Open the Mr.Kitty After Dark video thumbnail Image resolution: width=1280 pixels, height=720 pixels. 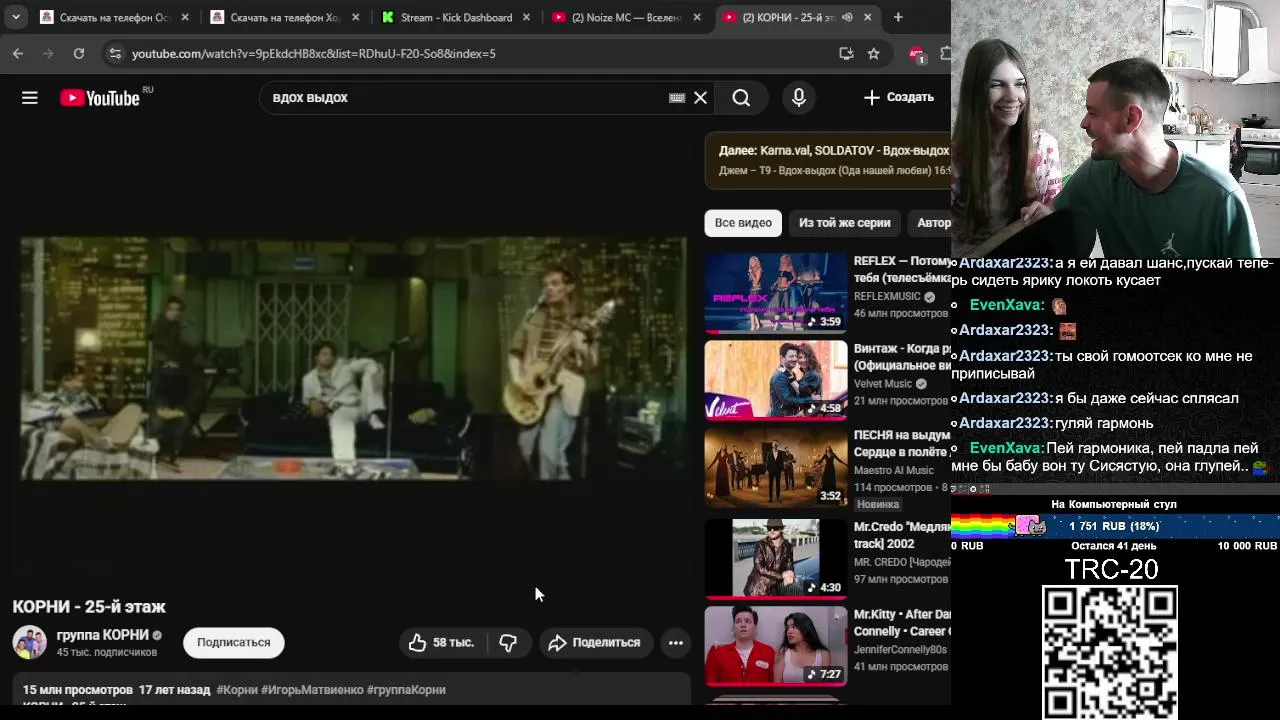(x=776, y=646)
